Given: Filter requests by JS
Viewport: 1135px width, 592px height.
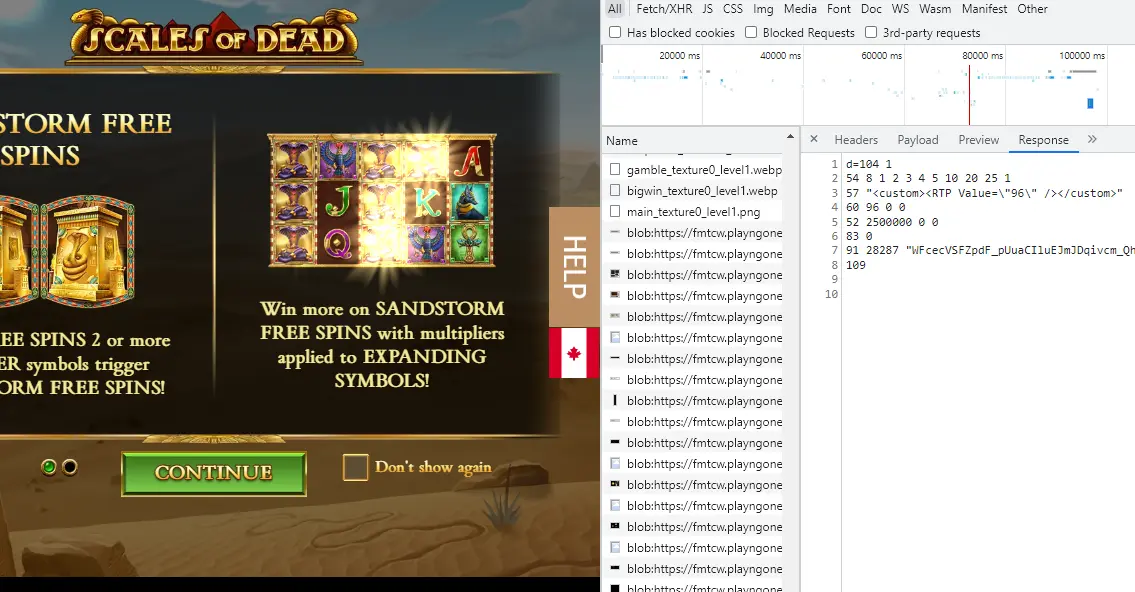Looking at the screenshot, I should point(707,9).
